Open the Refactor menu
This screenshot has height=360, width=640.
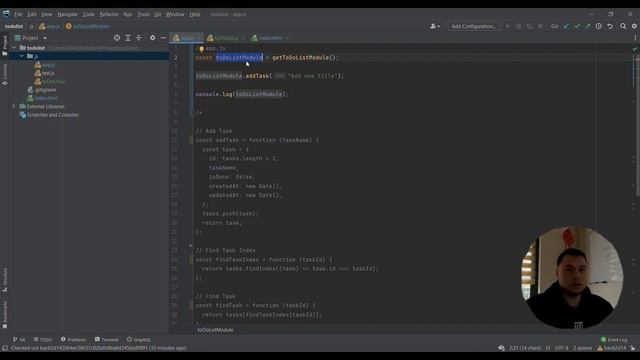coord(109,14)
